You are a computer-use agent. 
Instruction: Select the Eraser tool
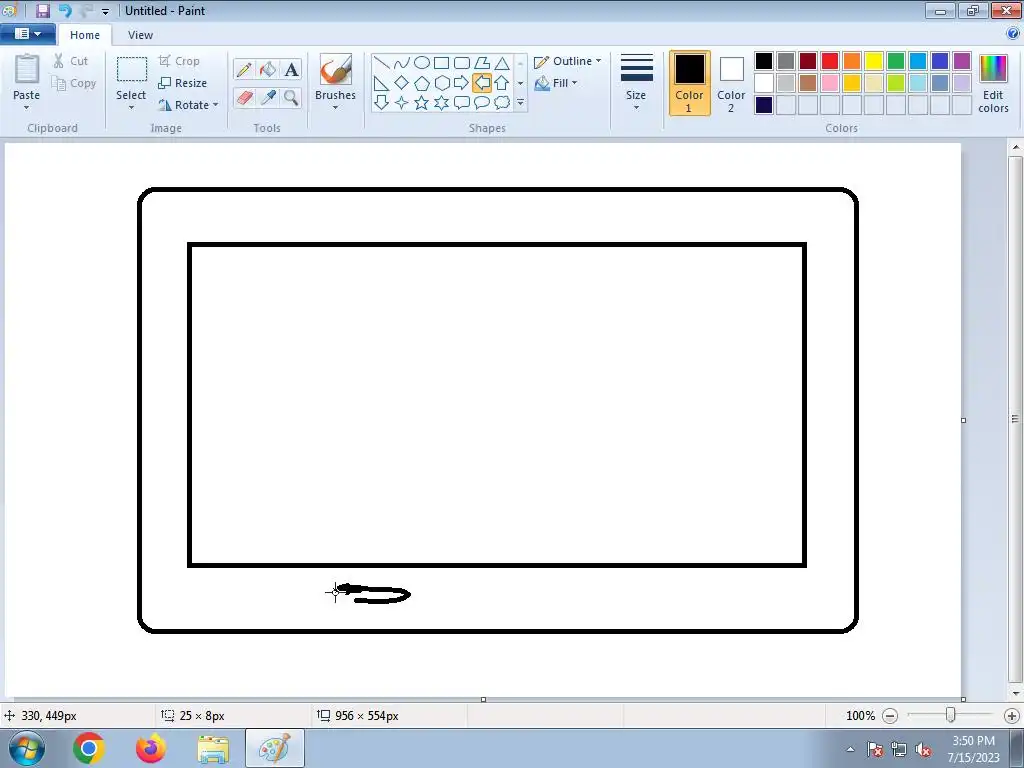point(244,97)
